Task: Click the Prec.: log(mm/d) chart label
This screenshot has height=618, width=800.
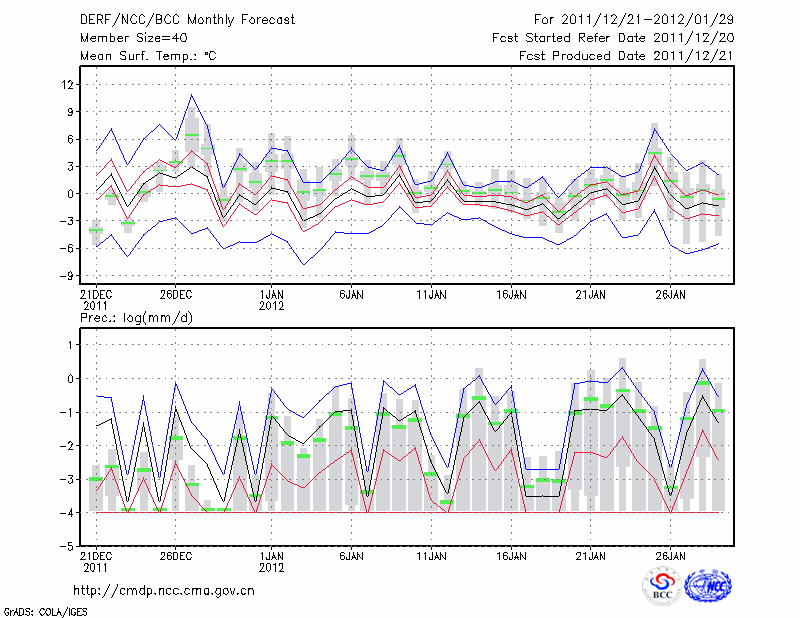Action: pyautogui.click(x=135, y=317)
